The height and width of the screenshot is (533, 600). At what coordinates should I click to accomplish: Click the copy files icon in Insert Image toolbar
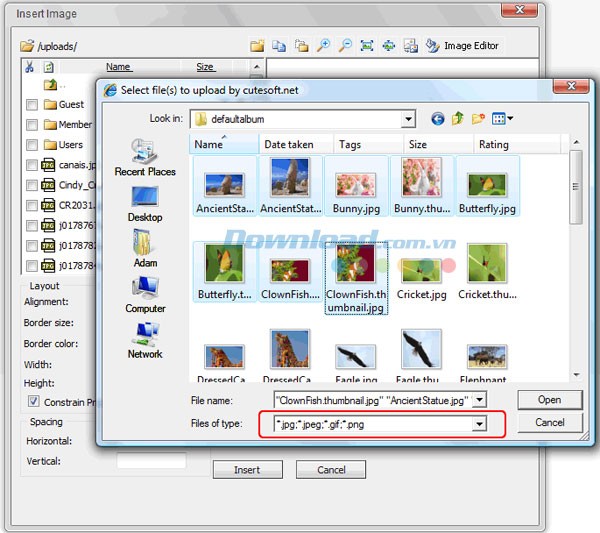[x=279, y=46]
